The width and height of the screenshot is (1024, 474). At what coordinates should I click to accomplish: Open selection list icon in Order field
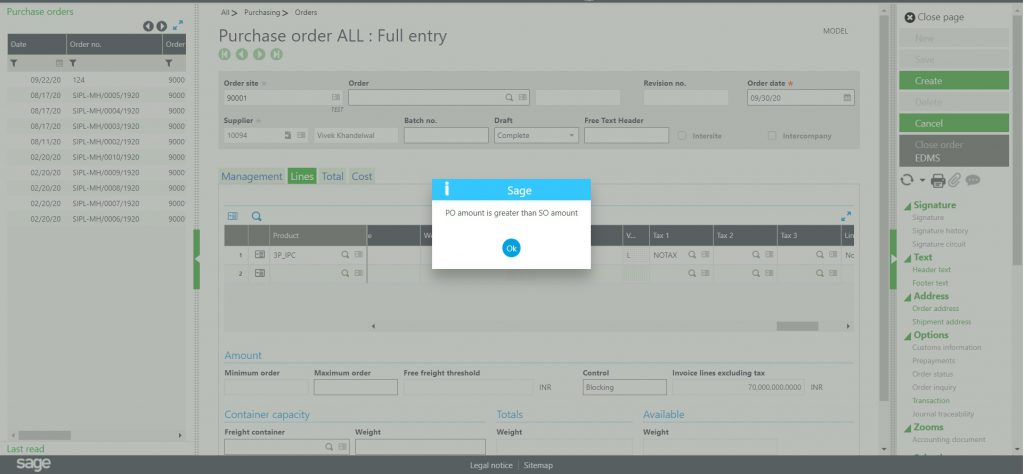523,97
